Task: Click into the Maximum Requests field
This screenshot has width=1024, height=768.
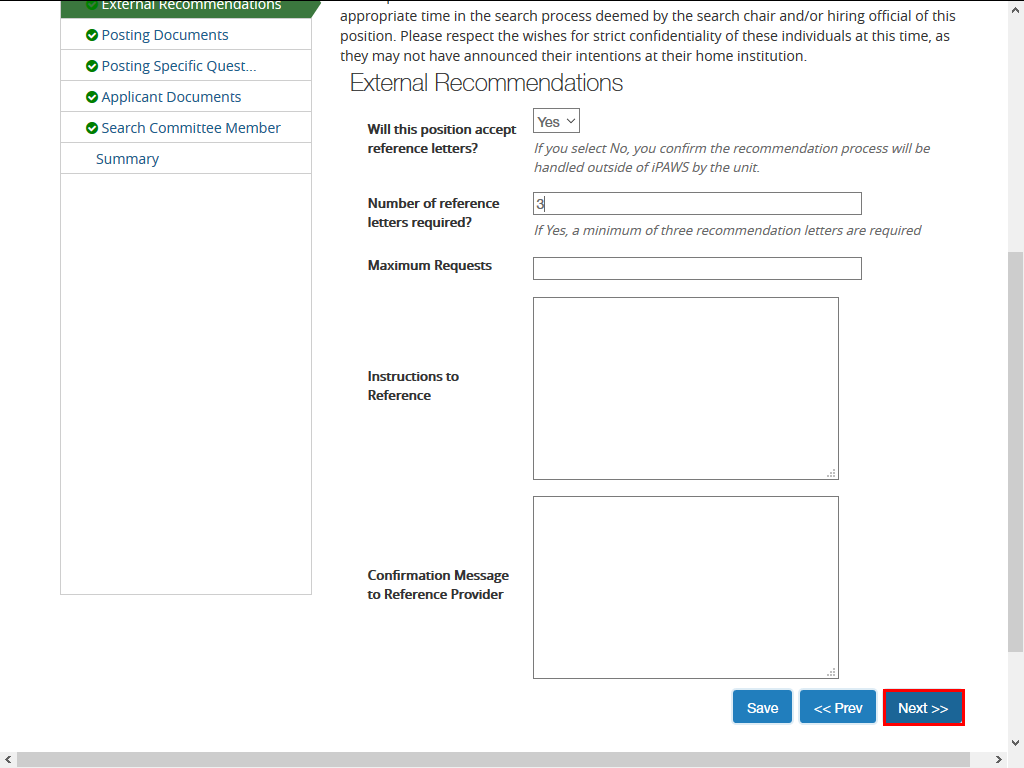Action: click(x=697, y=268)
